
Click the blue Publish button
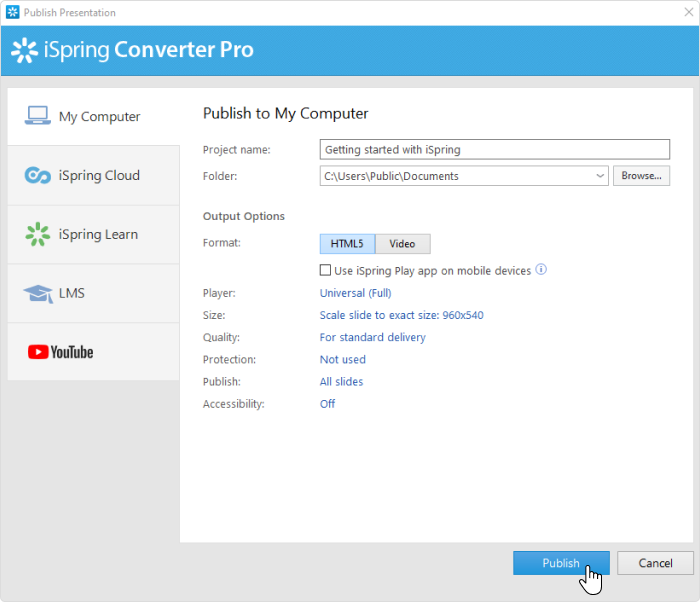561,563
